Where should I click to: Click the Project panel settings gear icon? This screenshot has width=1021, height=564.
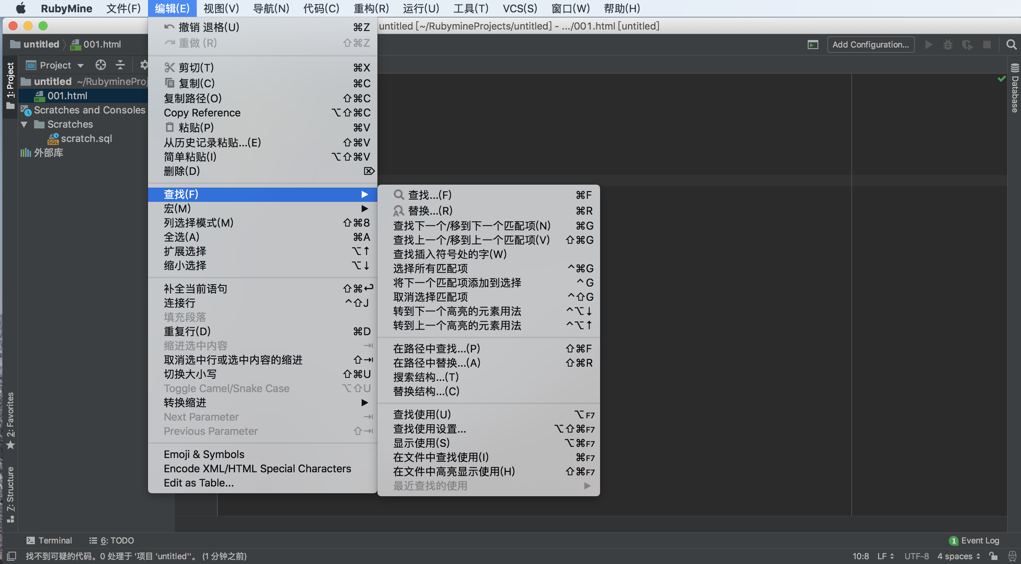pos(143,65)
